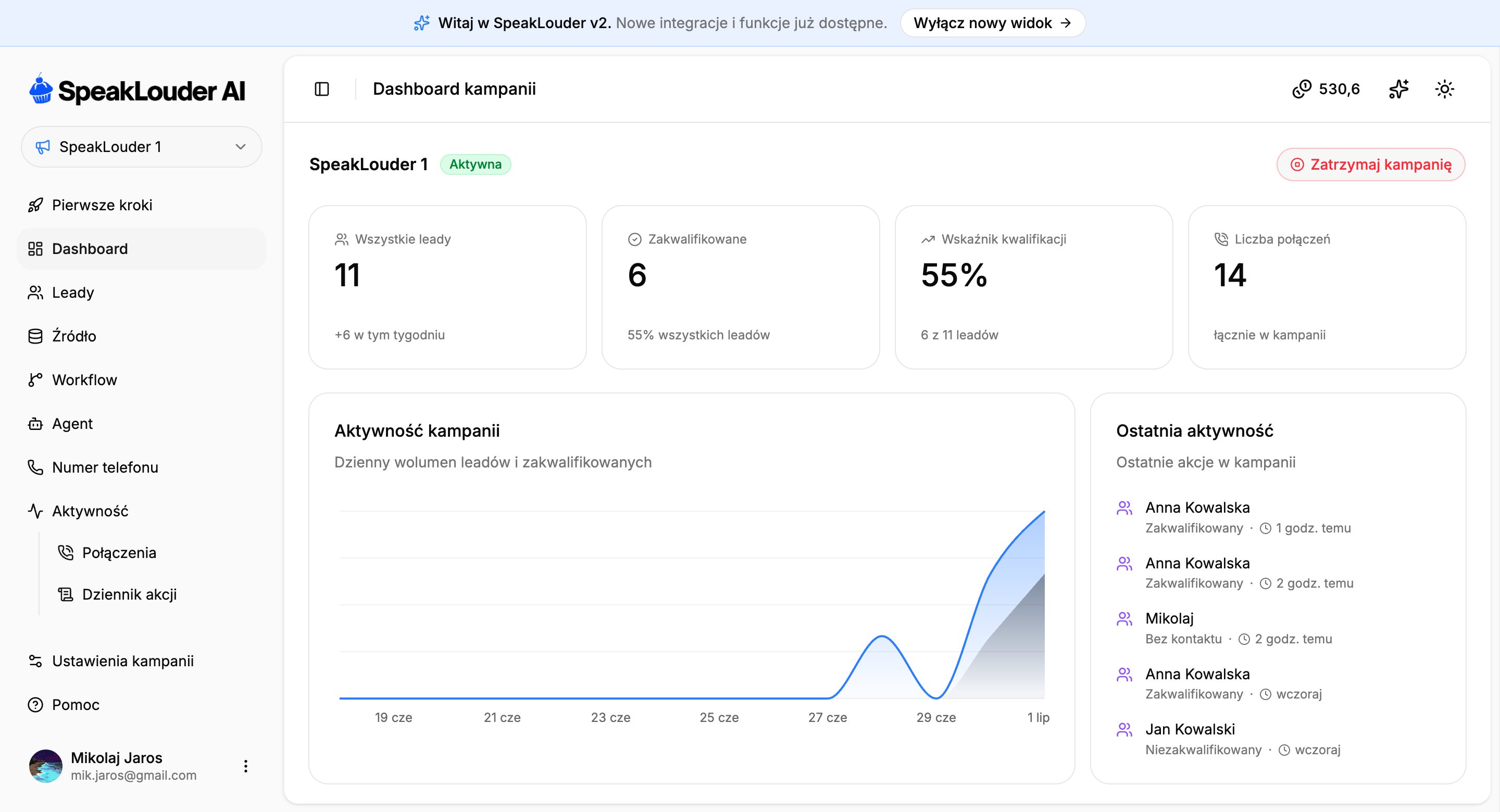Click the Mikolaj Bez kontaktu activity entry
The height and width of the screenshot is (812, 1500).
[1278, 628]
